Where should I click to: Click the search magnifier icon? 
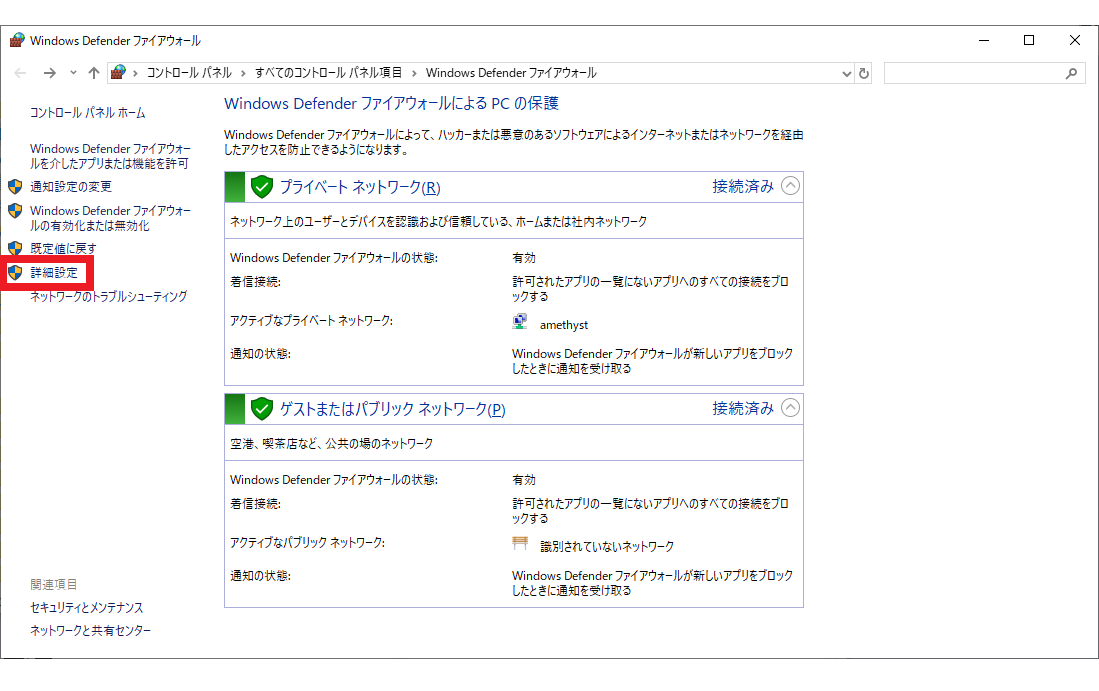coord(1071,73)
